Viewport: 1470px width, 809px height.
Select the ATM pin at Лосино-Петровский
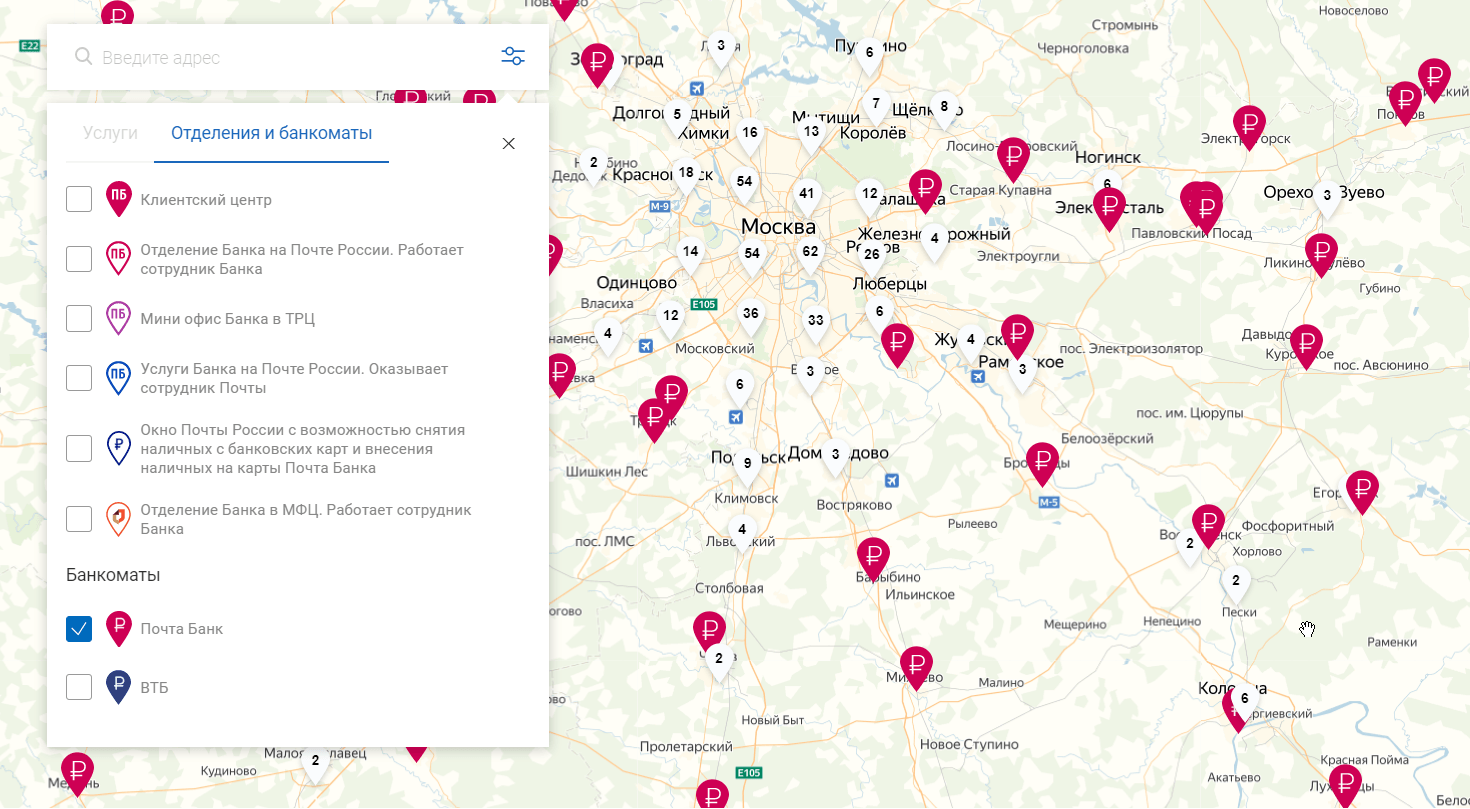(1013, 158)
